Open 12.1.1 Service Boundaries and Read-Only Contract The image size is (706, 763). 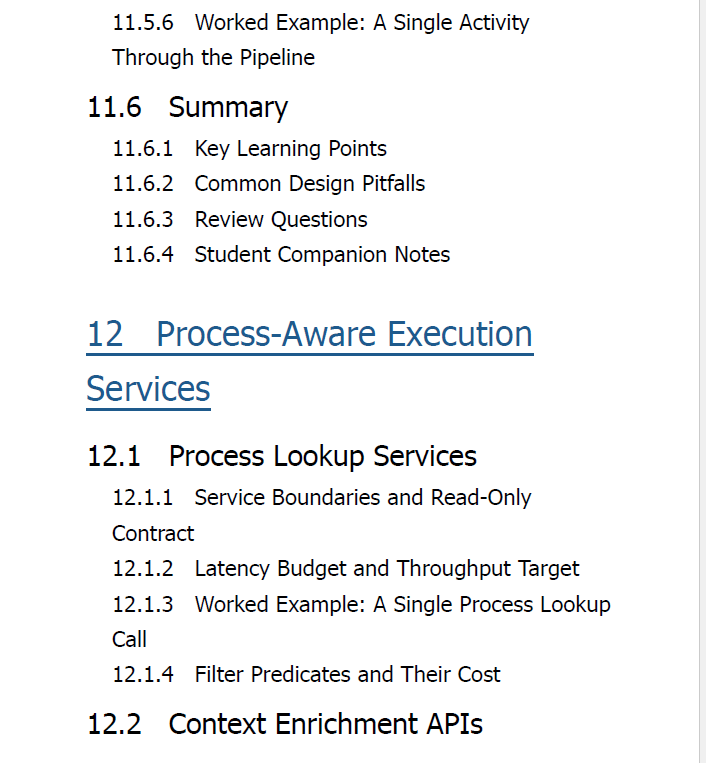click(322, 515)
